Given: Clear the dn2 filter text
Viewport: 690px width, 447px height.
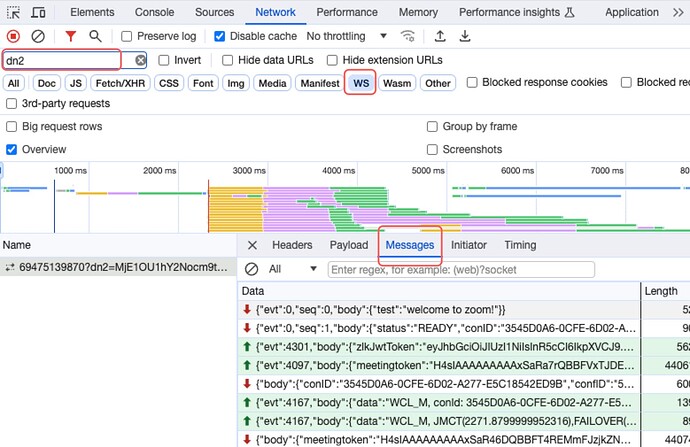Looking at the screenshot, I should pyautogui.click(x=140, y=60).
